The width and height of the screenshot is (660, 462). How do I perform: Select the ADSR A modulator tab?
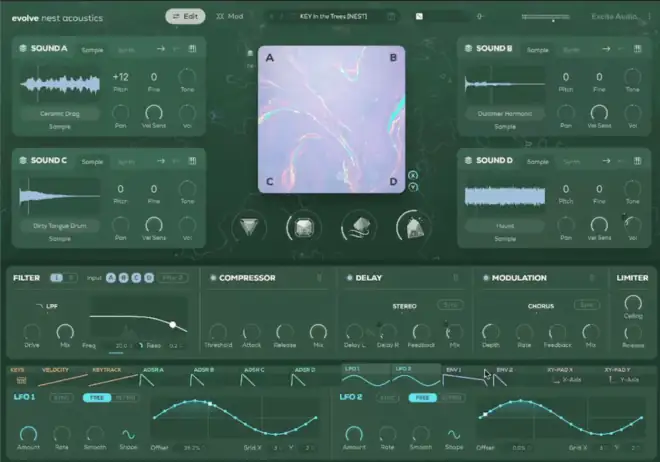[x=163, y=376]
